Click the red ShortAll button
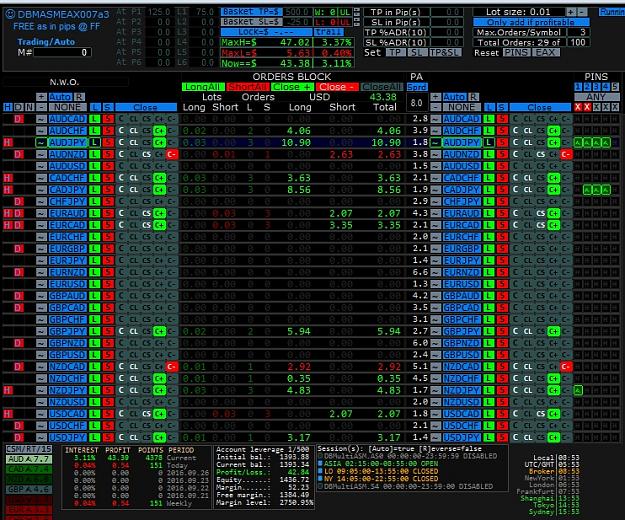Image resolution: width=625 pixels, height=520 pixels. click(248, 87)
